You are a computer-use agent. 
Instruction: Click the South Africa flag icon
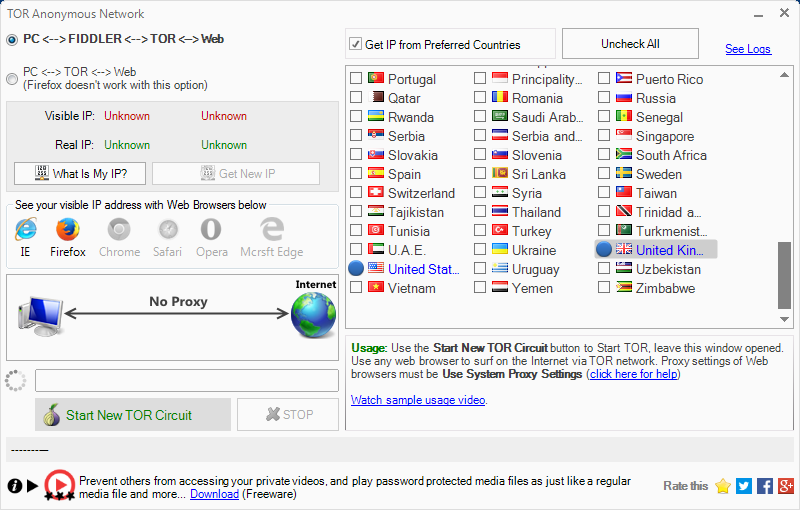pyautogui.click(x=624, y=154)
